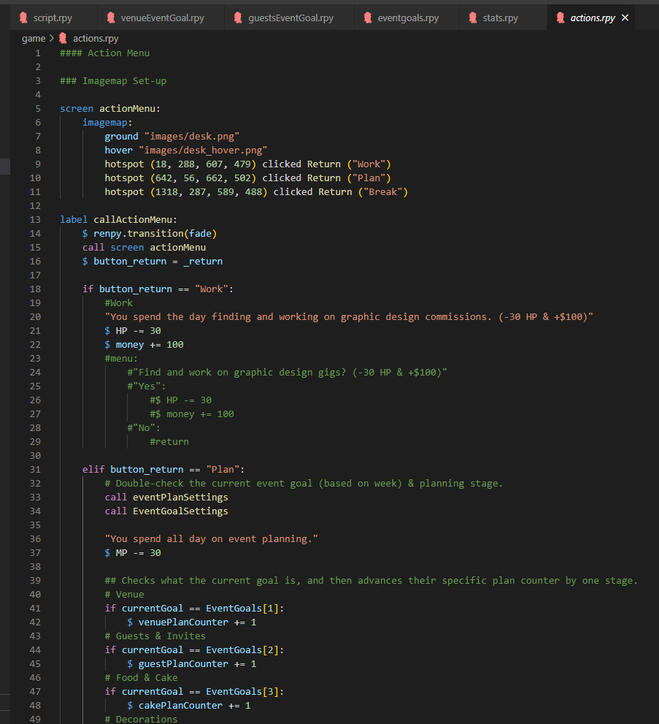Click line number 31 in the gutter
Screen dimensions: 659x724
click(36, 469)
